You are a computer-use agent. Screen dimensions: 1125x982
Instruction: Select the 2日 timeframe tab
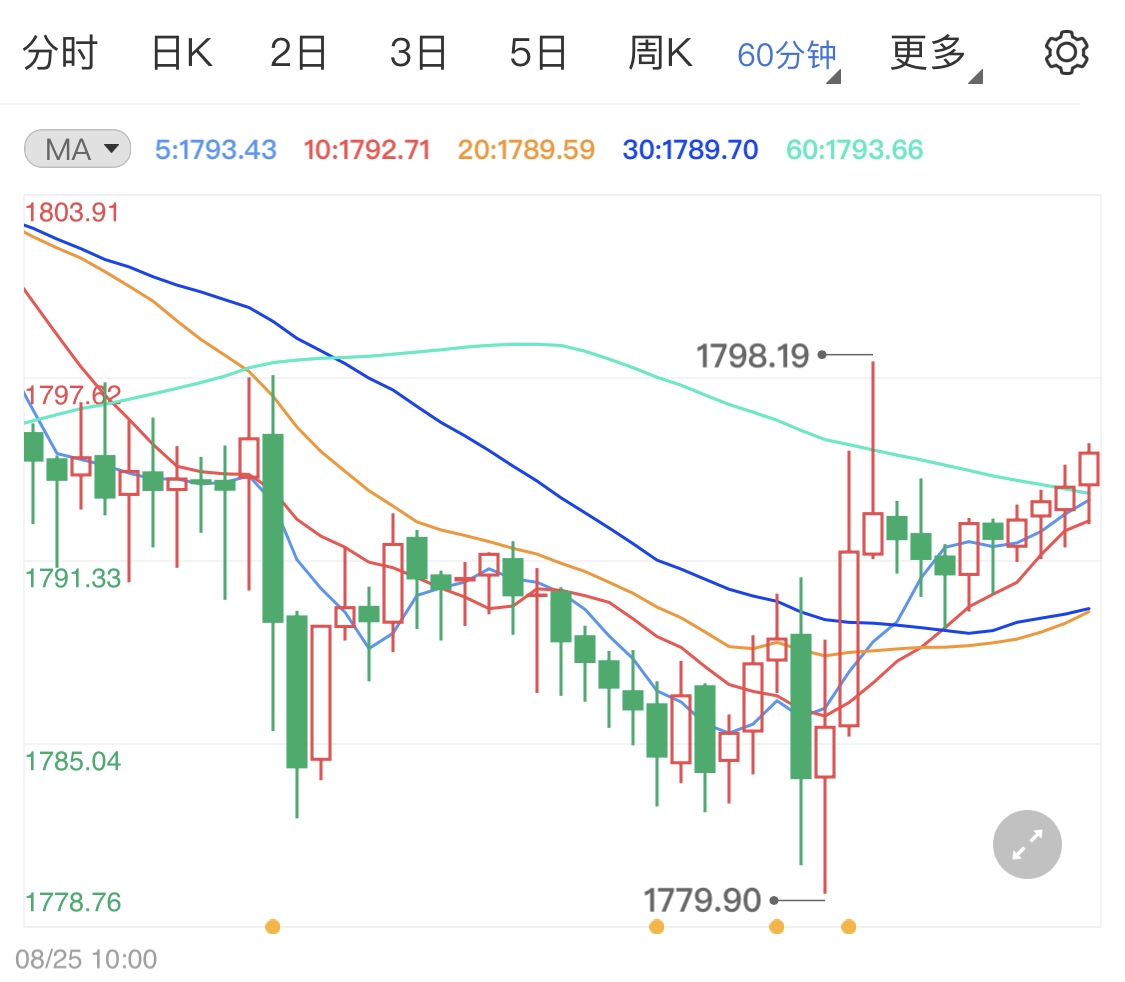[x=298, y=53]
